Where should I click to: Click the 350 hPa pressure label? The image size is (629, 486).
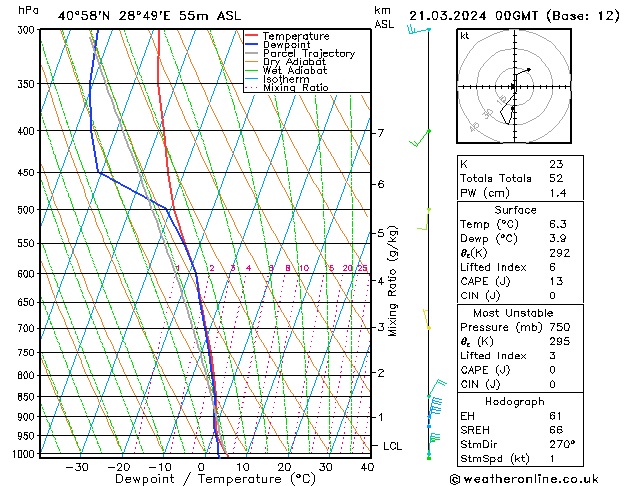(x=28, y=84)
